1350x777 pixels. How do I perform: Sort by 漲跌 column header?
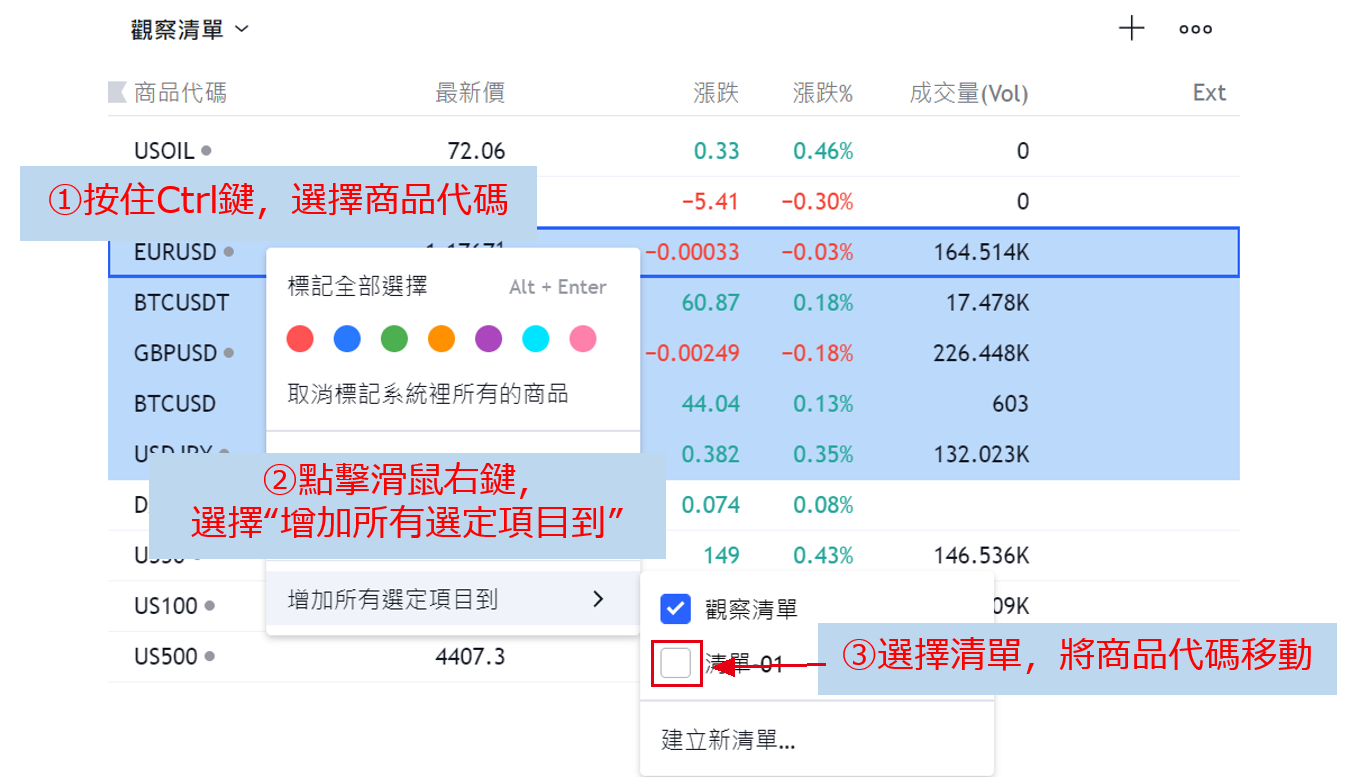[716, 93]
